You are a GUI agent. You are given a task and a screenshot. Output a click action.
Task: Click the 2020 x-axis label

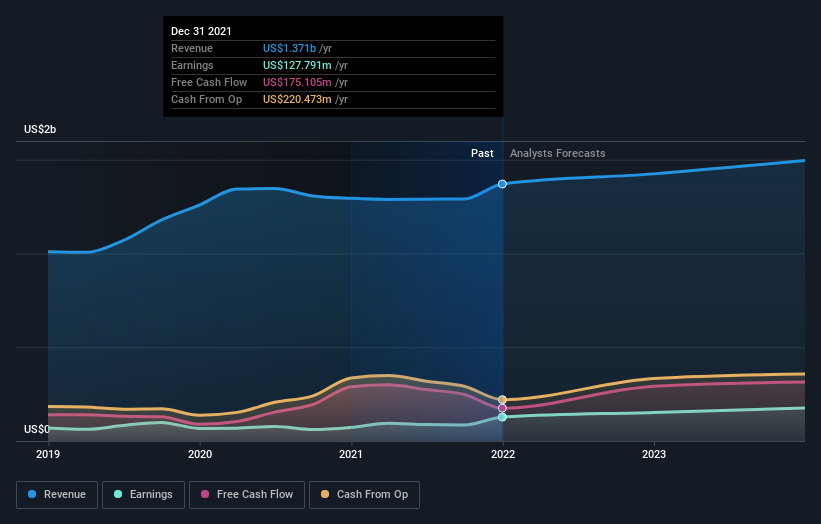point(200,454)
